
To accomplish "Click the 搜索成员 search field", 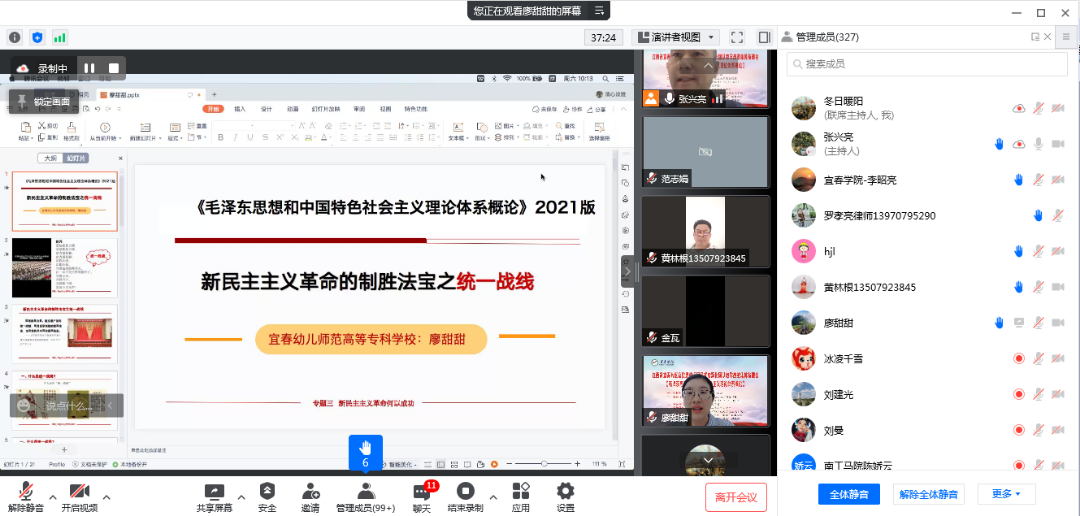I will click(x=920, y=64).
